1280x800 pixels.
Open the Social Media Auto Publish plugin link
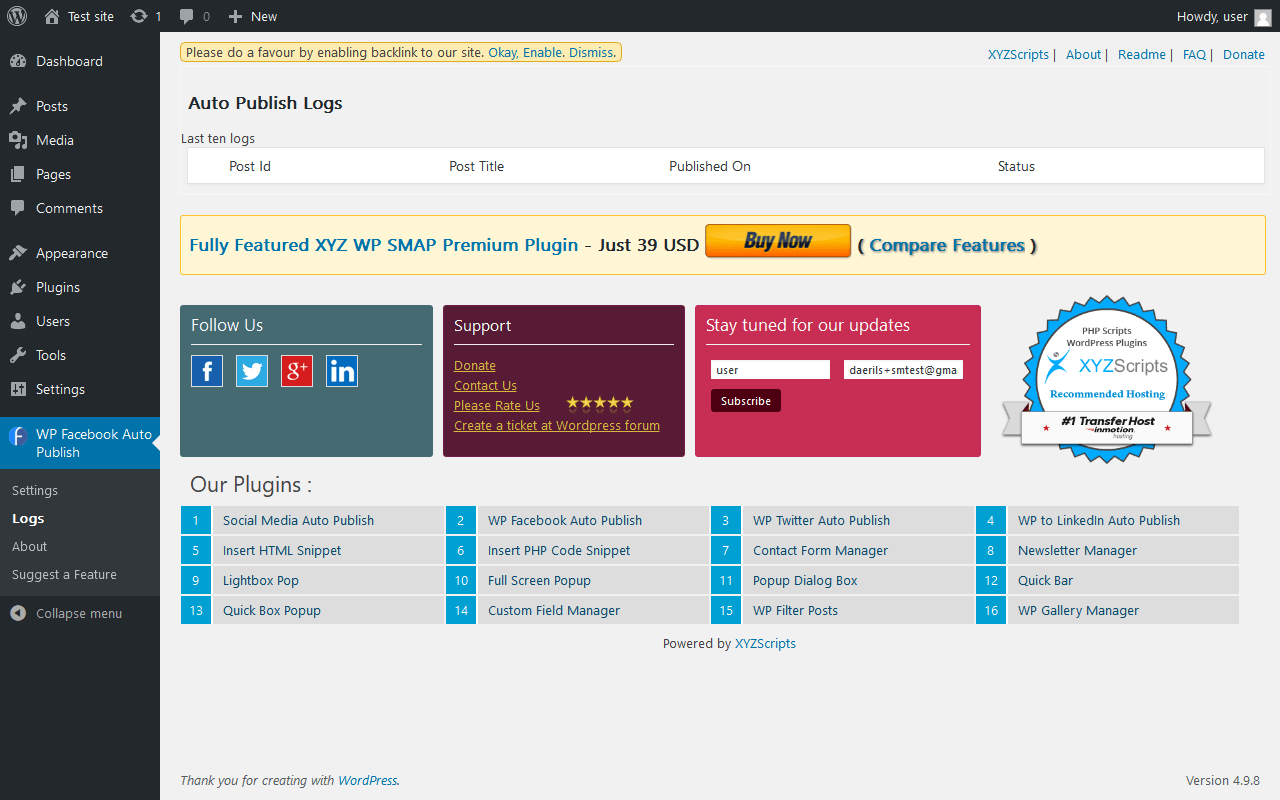[298, 520]
